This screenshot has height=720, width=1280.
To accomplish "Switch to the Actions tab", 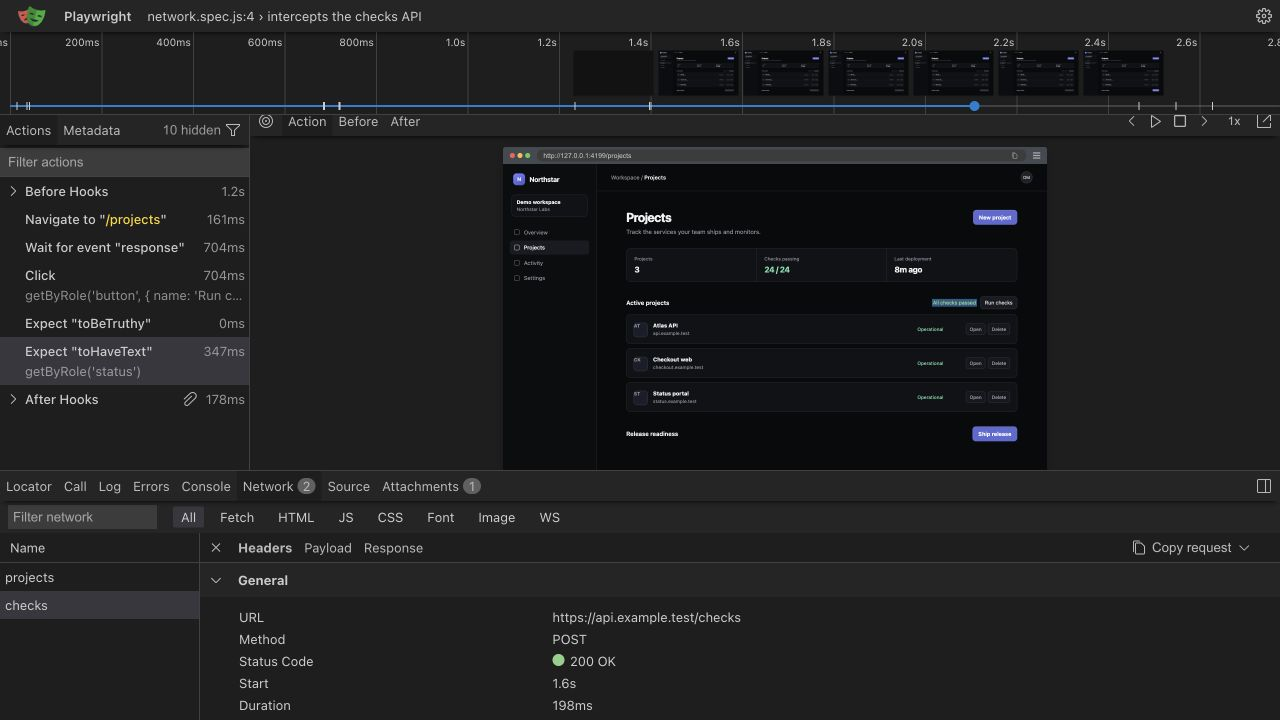I will 28,130.
